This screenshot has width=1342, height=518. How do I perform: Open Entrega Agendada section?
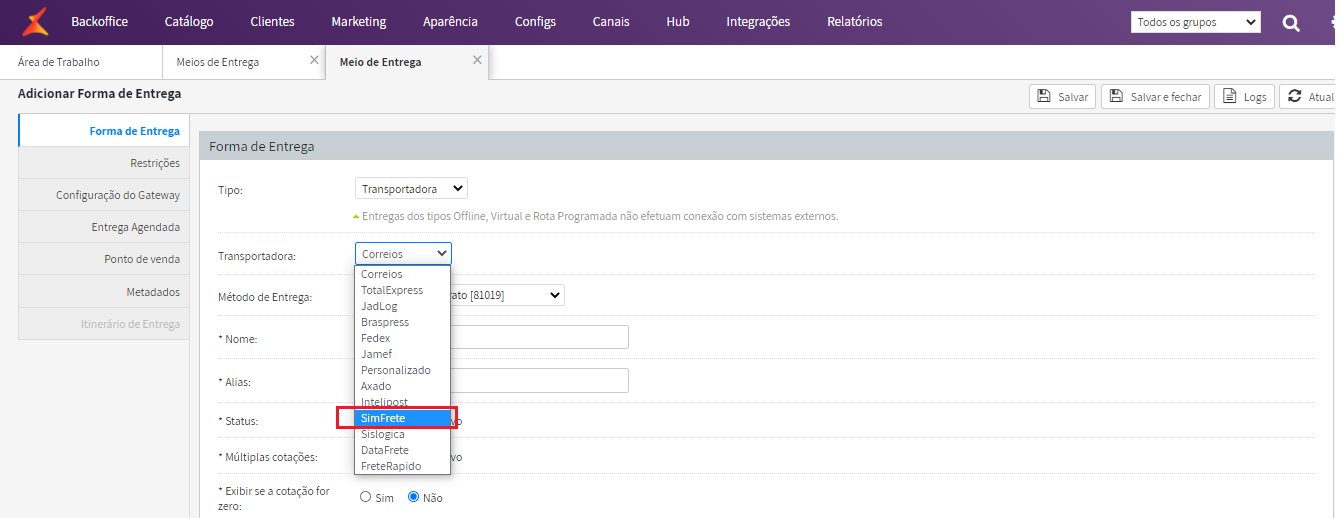[104, 227]
